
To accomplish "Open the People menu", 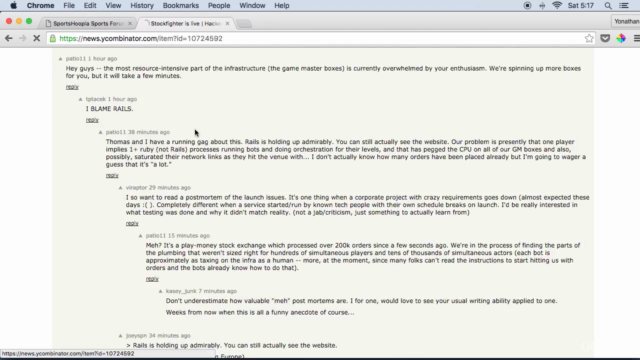I will [219, 6].
